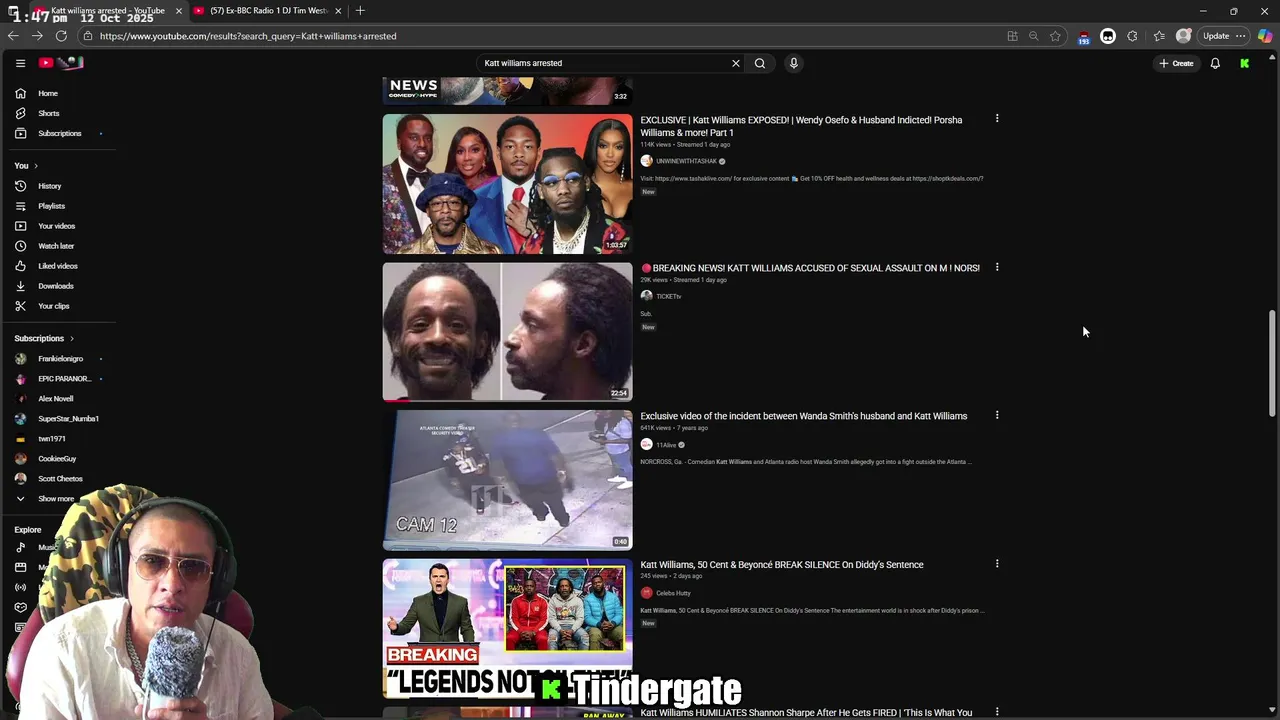This screenshot has width=1280, height=720.
Task: Open the browser three-dots settings menu
Action: pyautogui.click(x=1241, y=36)
